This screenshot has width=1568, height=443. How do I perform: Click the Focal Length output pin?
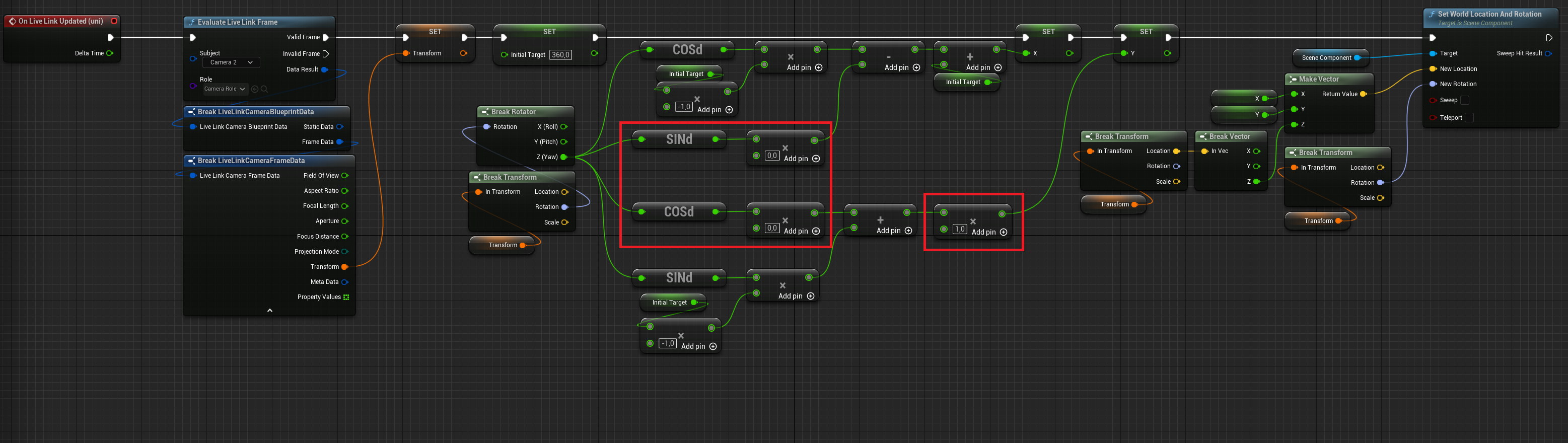[345, 206]
